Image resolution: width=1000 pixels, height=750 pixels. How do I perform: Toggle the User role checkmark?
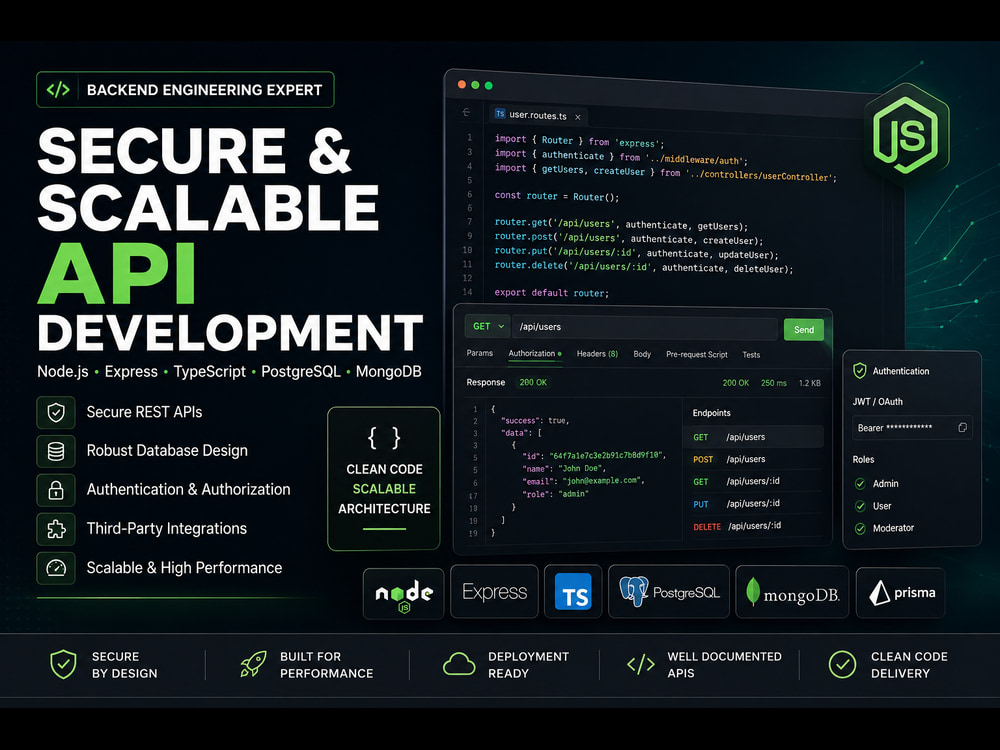click(860, 506)
